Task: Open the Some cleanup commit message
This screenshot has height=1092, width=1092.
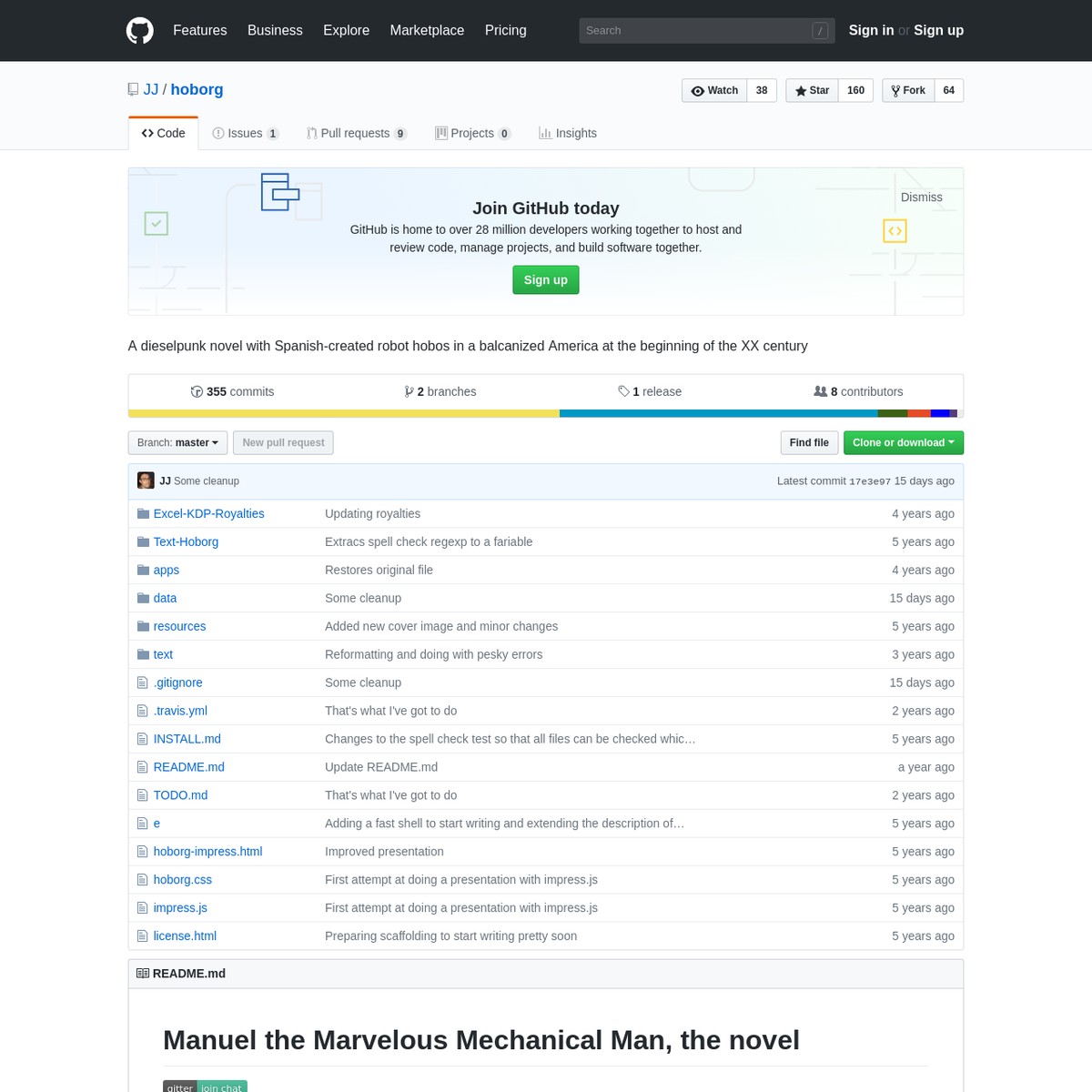Action: (x=207, y=480)
